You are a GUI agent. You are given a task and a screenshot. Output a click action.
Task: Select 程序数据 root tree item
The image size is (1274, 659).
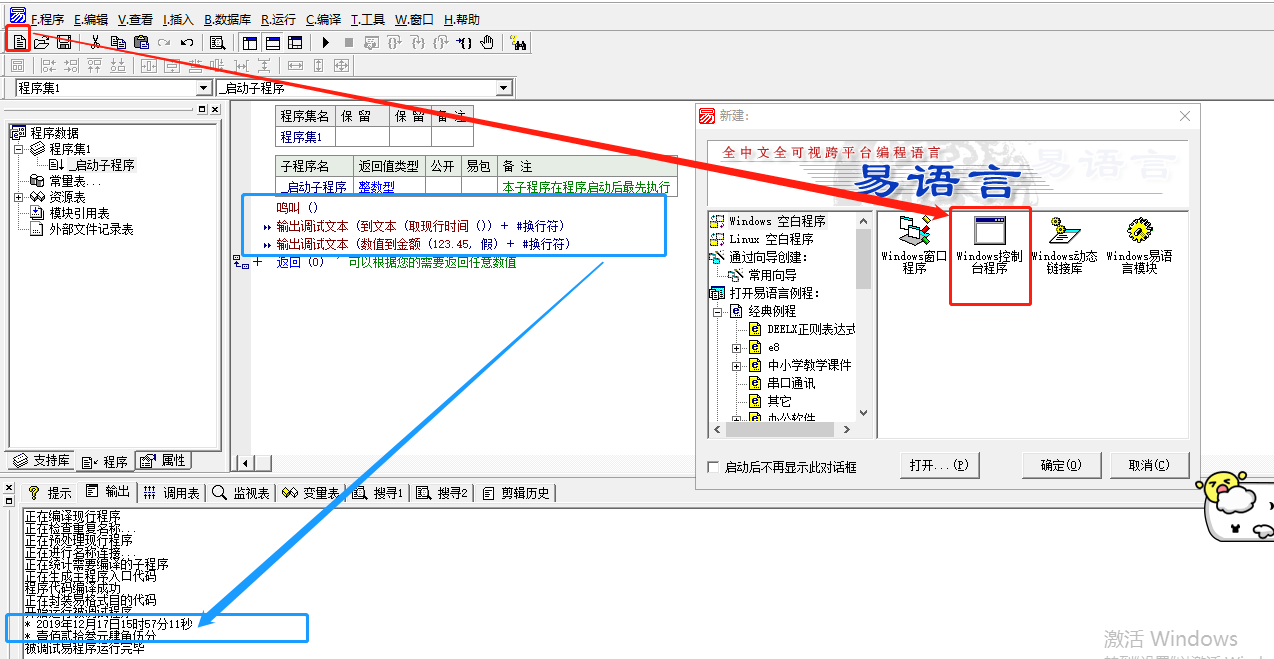(x=54, y=133)
